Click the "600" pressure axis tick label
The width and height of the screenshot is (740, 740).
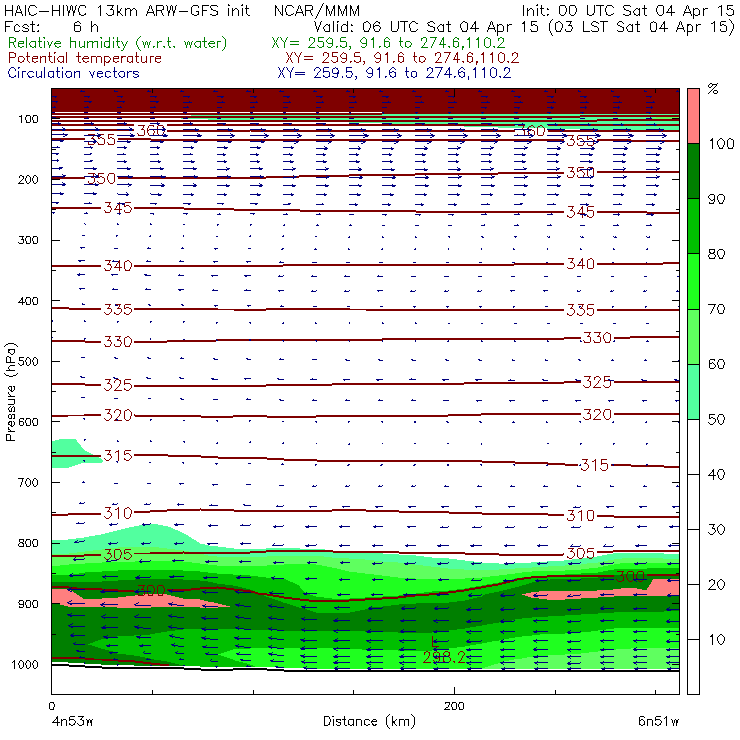pyautogui.click(x=28, y=422)
